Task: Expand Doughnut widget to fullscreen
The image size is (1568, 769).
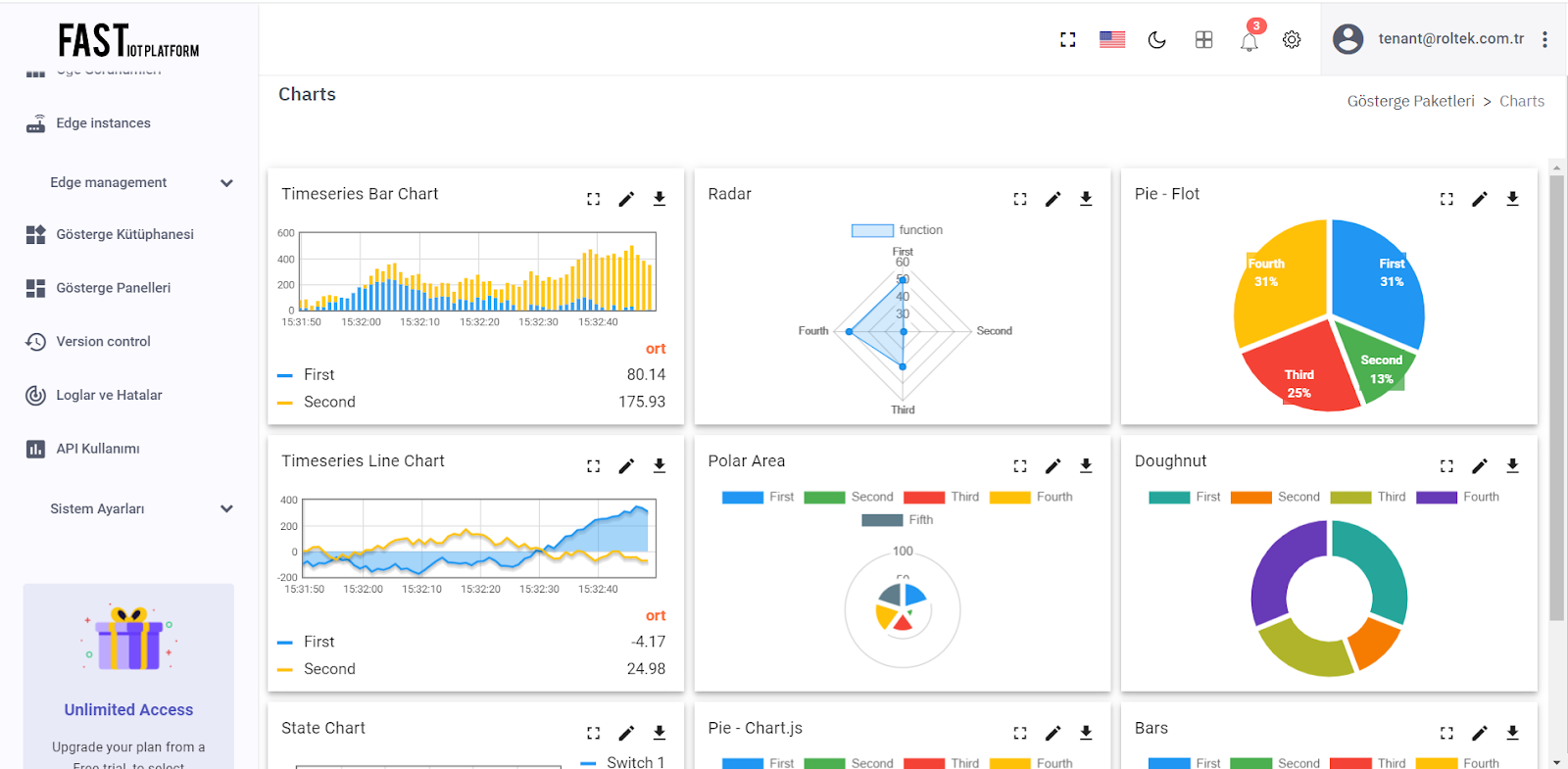Action: (1446, 466)
